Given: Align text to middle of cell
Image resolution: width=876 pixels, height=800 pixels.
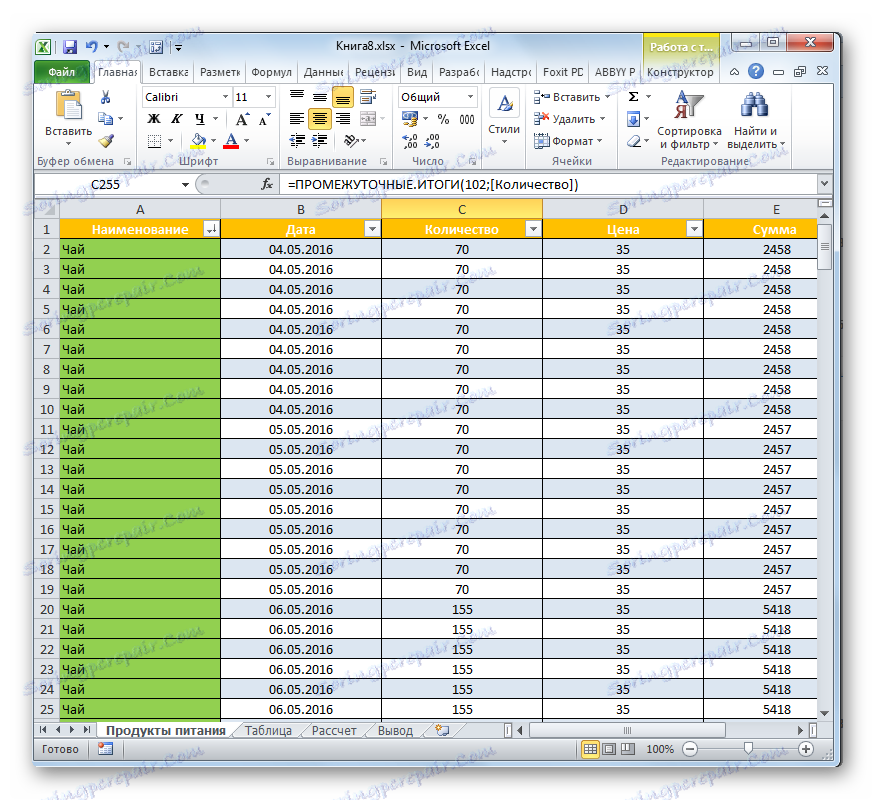Looking at the screenshot, I should [x=320, y=97].
